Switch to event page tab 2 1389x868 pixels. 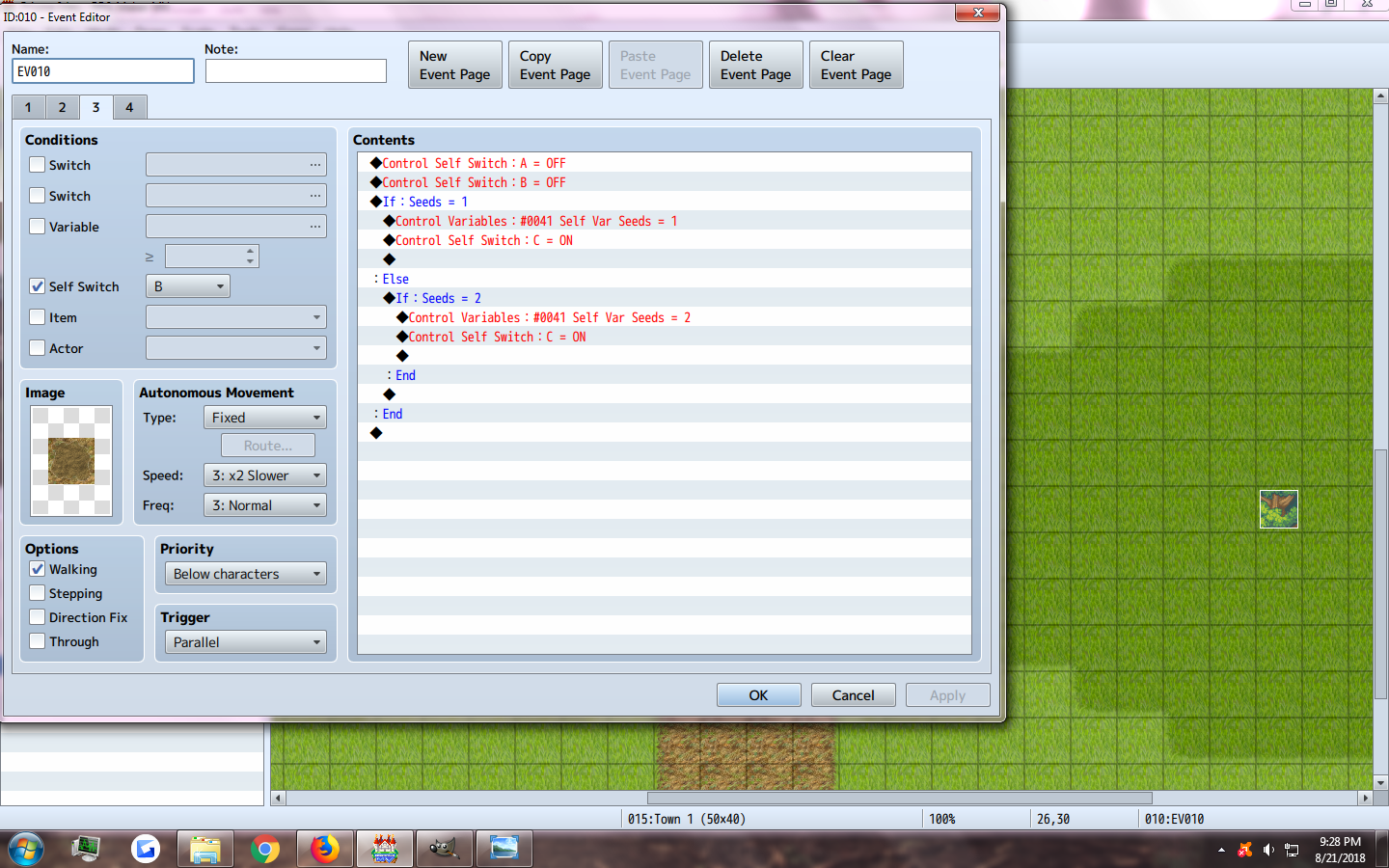(62, 107)
